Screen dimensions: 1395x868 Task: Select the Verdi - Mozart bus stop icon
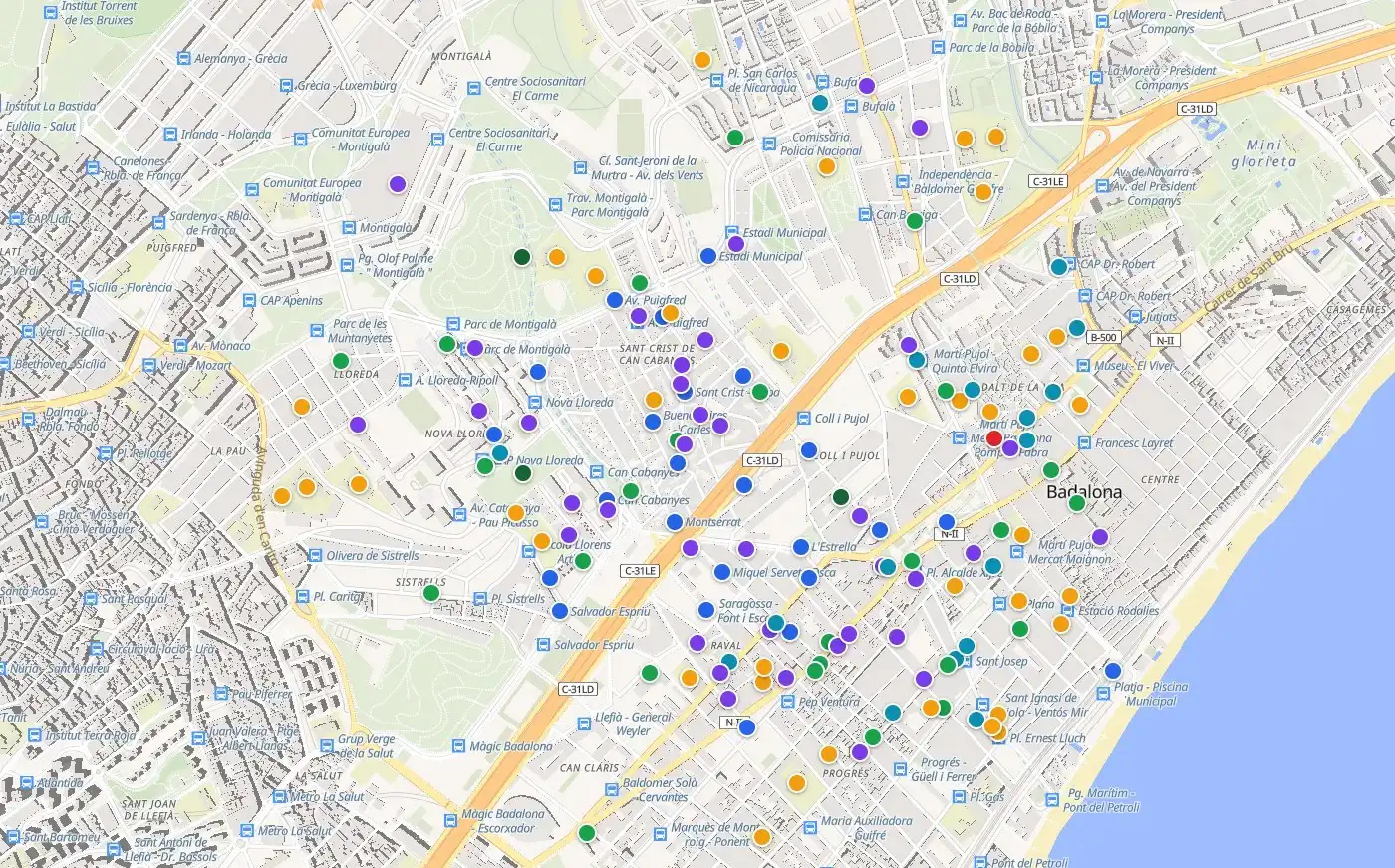coord(149,365)
